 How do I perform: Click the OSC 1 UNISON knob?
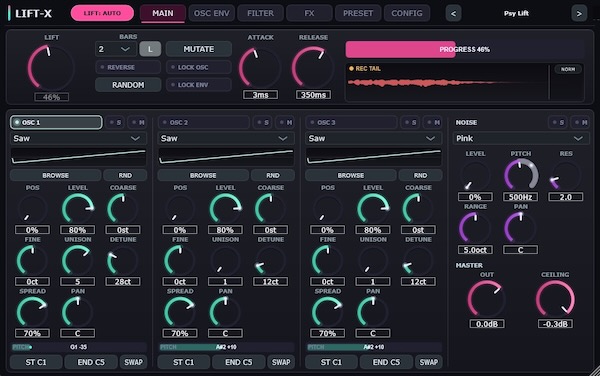pyautogui.click(x=78, y=260)
